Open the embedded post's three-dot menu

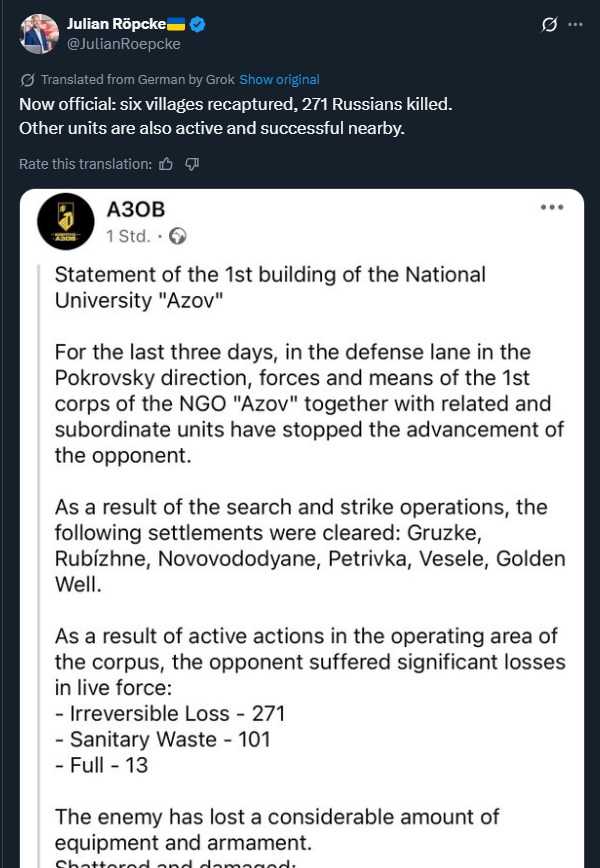[552, 207]
